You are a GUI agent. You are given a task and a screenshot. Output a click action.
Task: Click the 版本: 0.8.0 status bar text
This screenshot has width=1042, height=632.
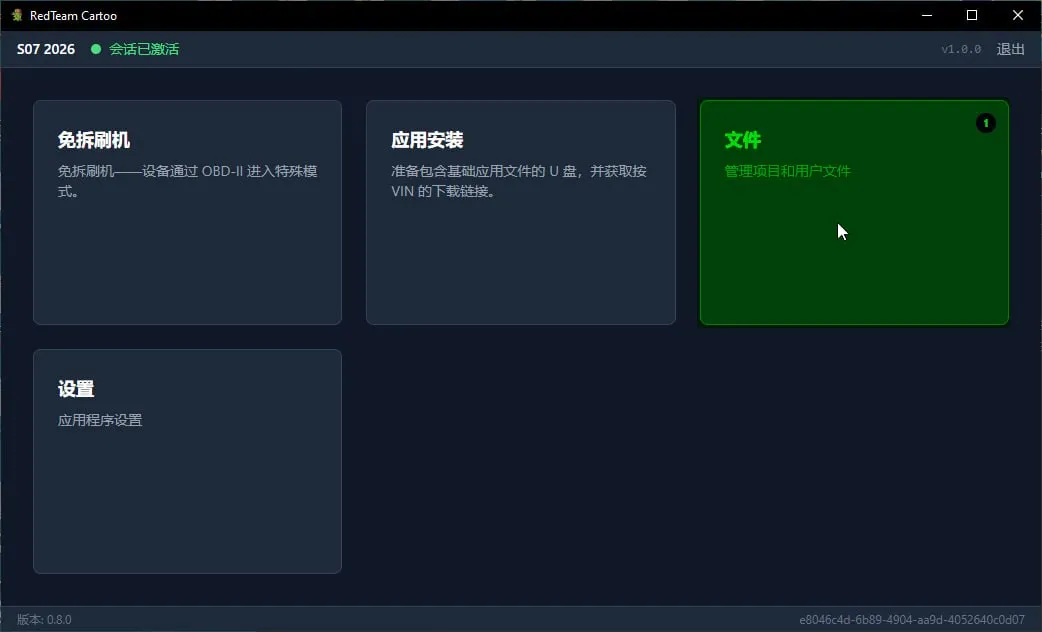44,619
